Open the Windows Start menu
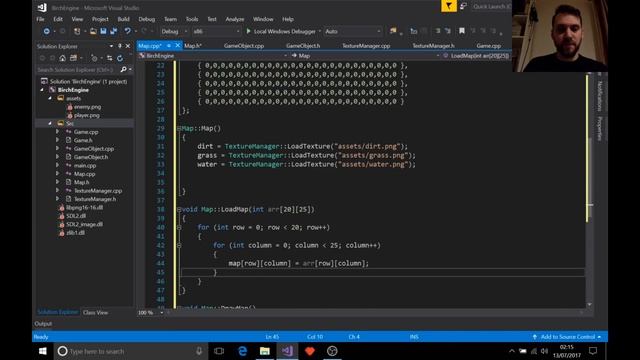This screenshot has height=360, width=640. click(42, 351)
